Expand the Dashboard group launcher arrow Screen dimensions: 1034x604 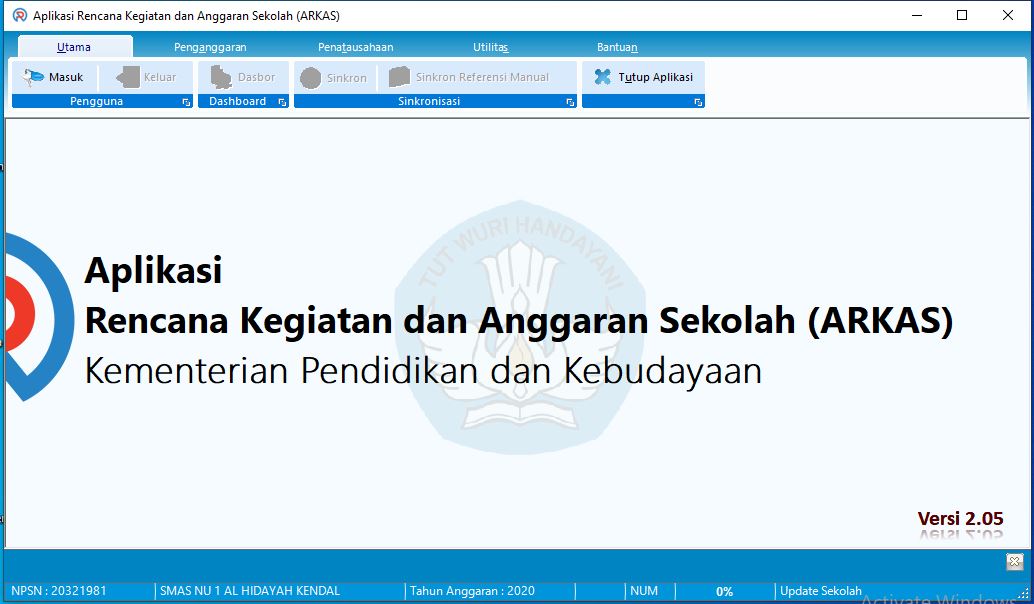click(282, 102)
